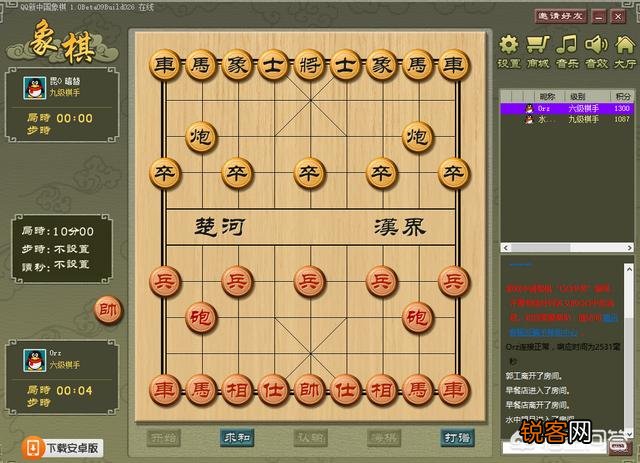
Task: Click the rightmost black 卒 pawn
Action: tap(454, 173)
